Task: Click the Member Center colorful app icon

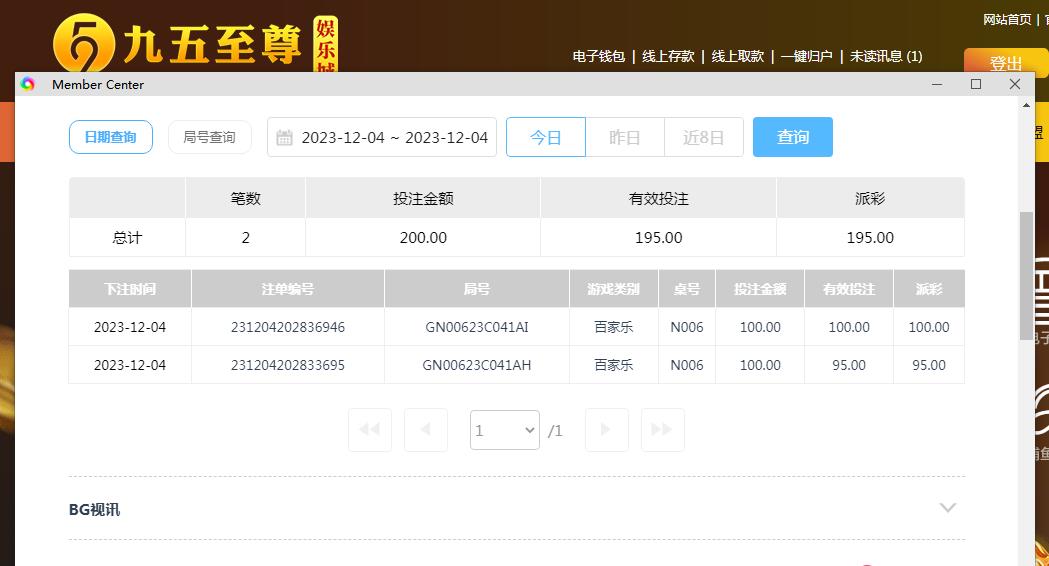Action: [x=27, y=84]
